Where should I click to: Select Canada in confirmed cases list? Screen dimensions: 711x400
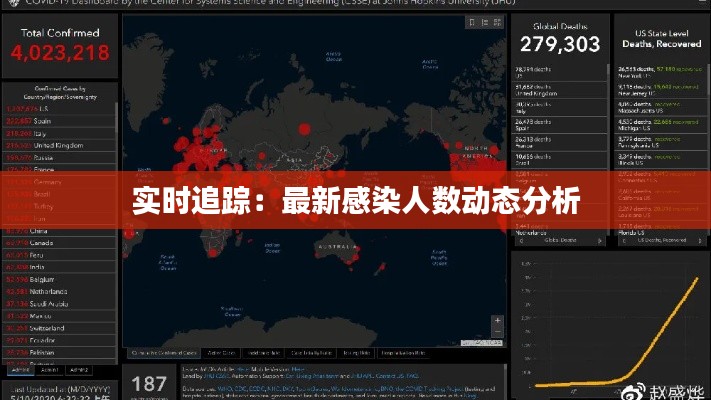tap(59, 243)
